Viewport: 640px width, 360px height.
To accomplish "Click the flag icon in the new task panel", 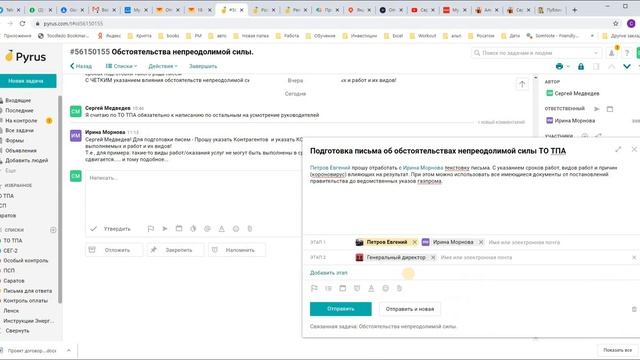I will click(314, 288).
